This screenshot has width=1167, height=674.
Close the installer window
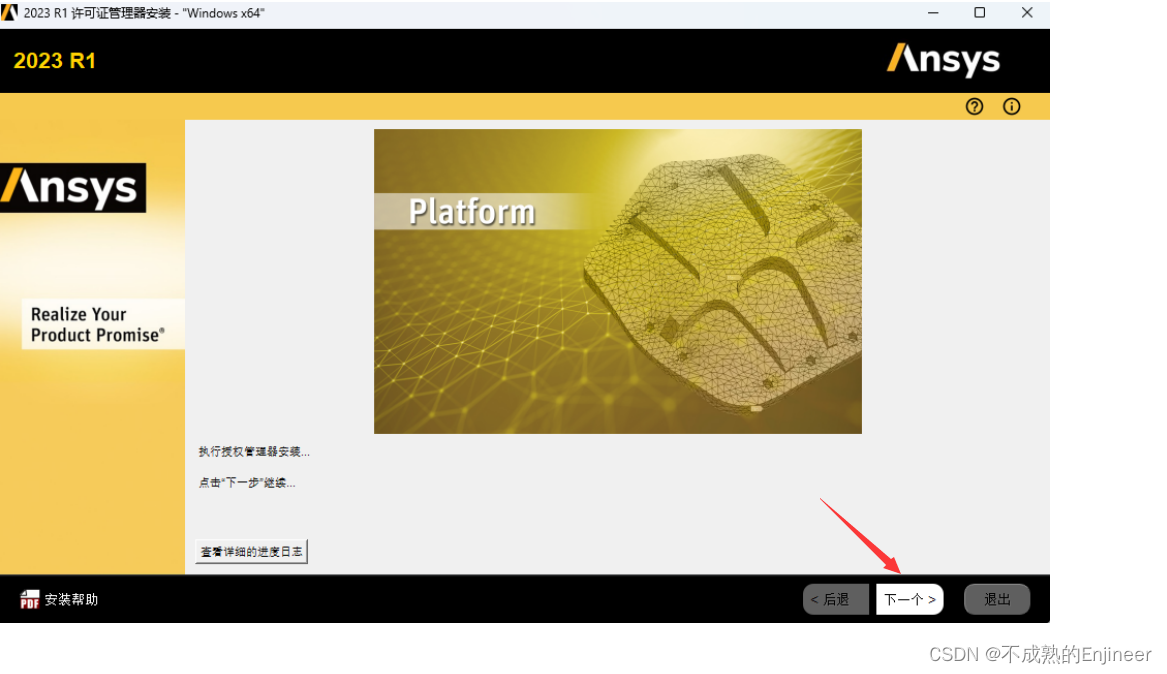tap(1027, 13)
